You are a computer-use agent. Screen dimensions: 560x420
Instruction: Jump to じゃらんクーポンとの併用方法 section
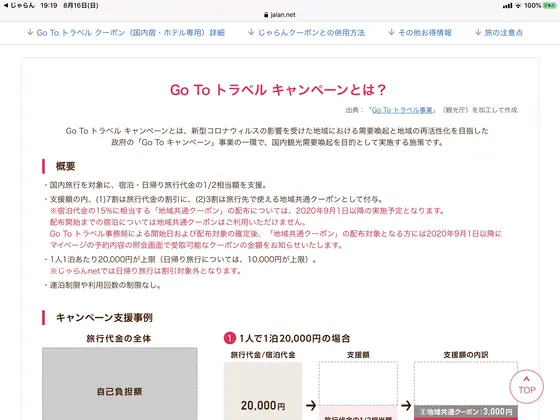[306, 32]
